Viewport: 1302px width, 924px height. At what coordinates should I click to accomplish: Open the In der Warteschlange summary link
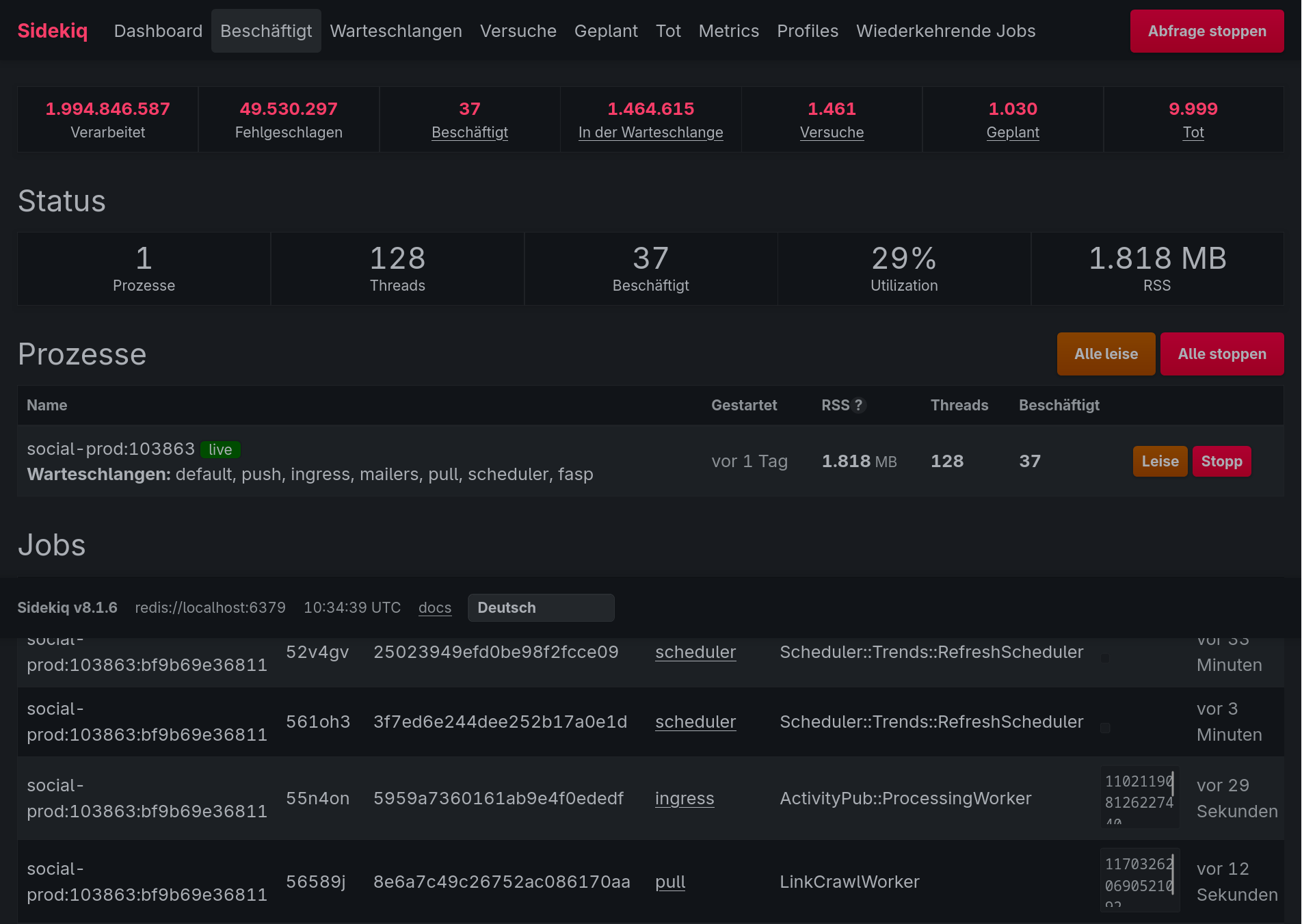click(x=651, y=132)
